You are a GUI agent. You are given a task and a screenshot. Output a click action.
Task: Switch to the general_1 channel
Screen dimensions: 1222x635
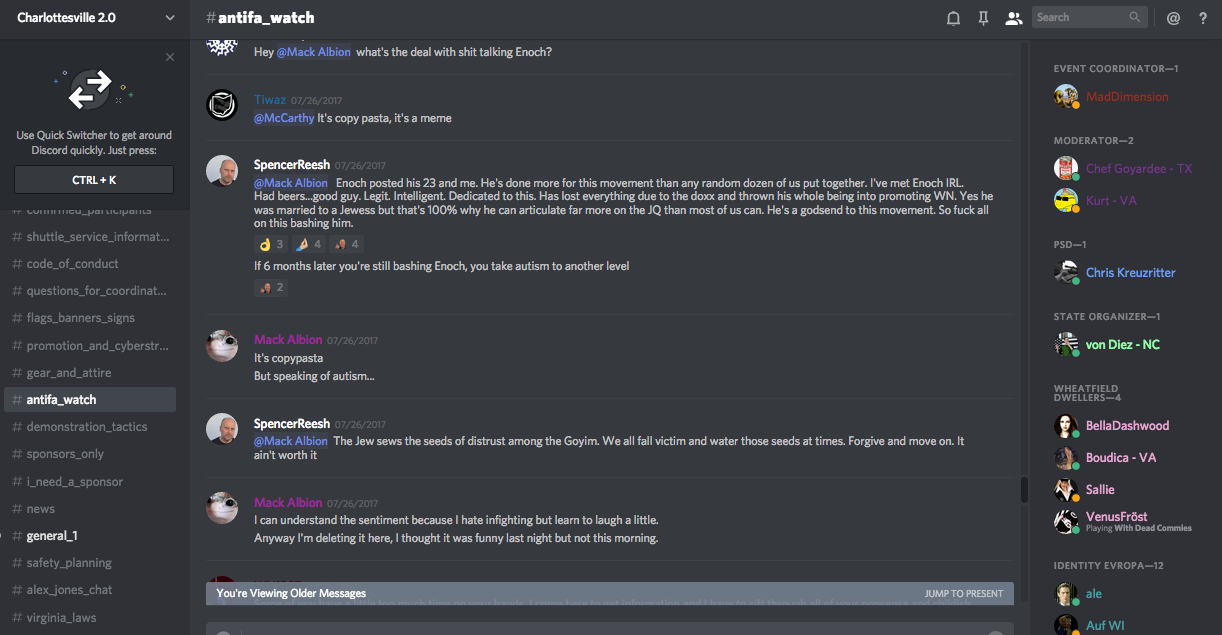click(x=52, y=536)
